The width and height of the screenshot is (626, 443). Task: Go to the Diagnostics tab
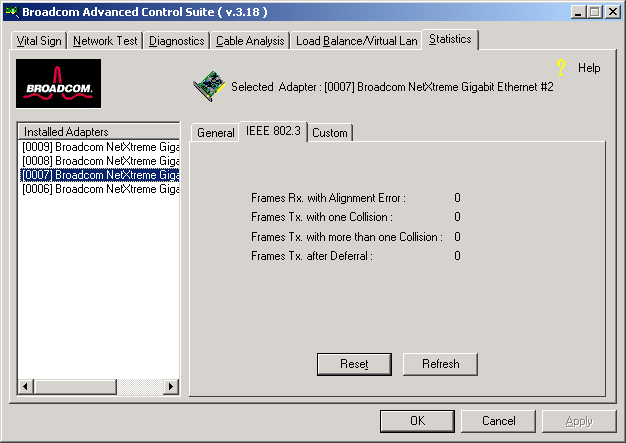[176, 41]
